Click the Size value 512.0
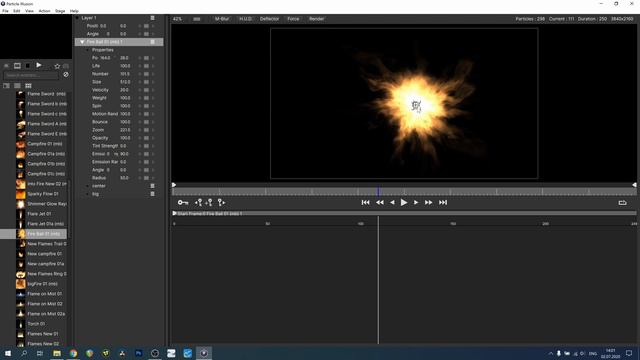The height and width of the screenshot is (360, 640). pyautogui.click(x=125, y=82)
